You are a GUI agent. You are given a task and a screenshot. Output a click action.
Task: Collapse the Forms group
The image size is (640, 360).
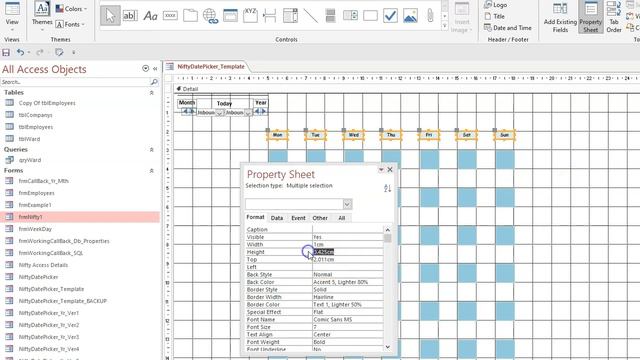pos(151,171)
